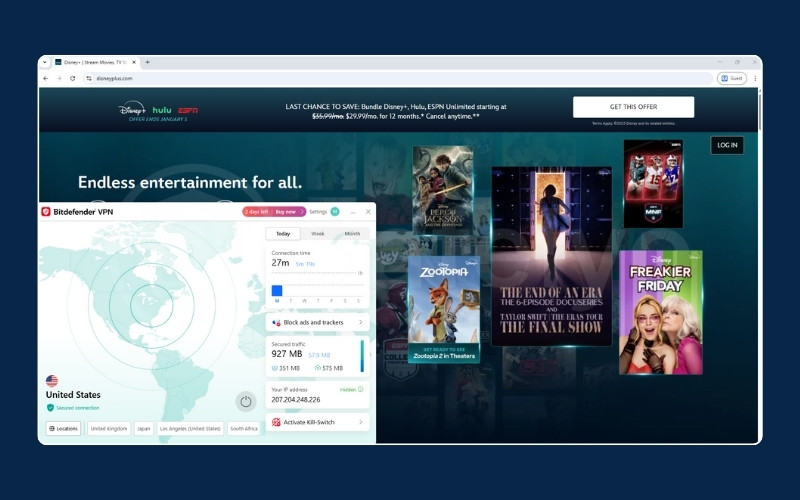Open Activate Kill-Switch option
Image resolution: width=800 pixels, height=500 pixels.
pyautogui.click(x=317, y=422)
